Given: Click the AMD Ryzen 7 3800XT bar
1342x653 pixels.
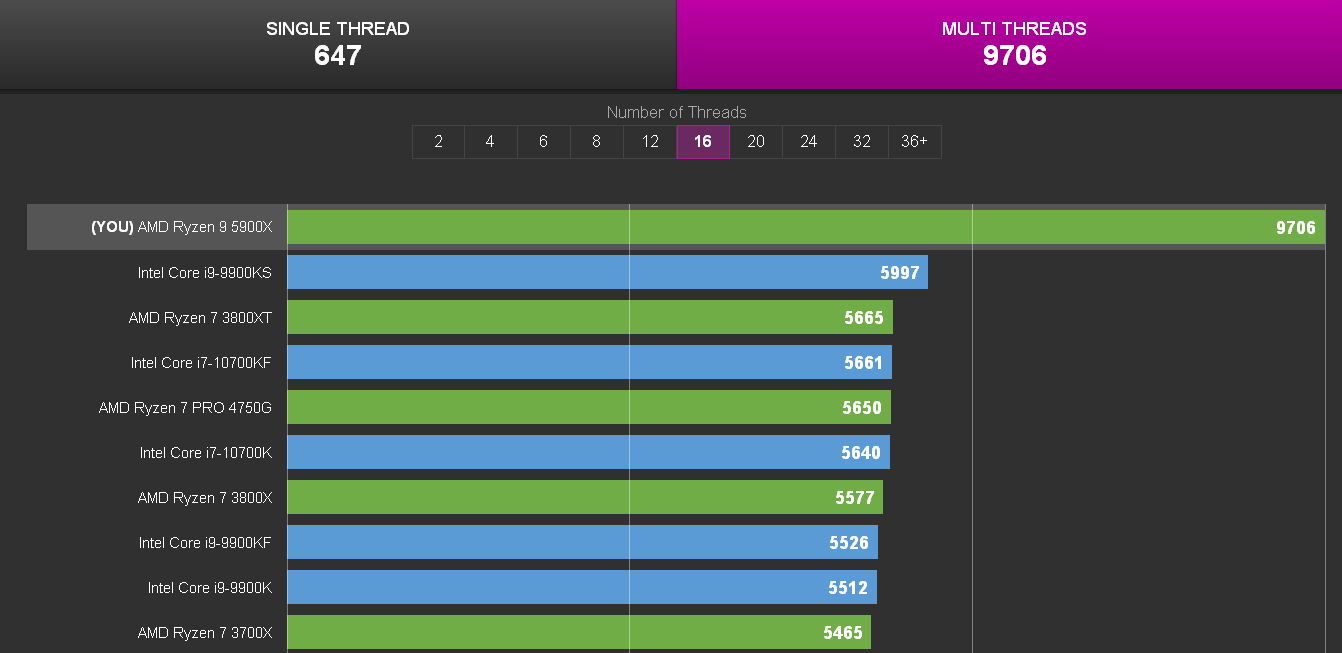Looking at the screenshot, I should point(590,317).
